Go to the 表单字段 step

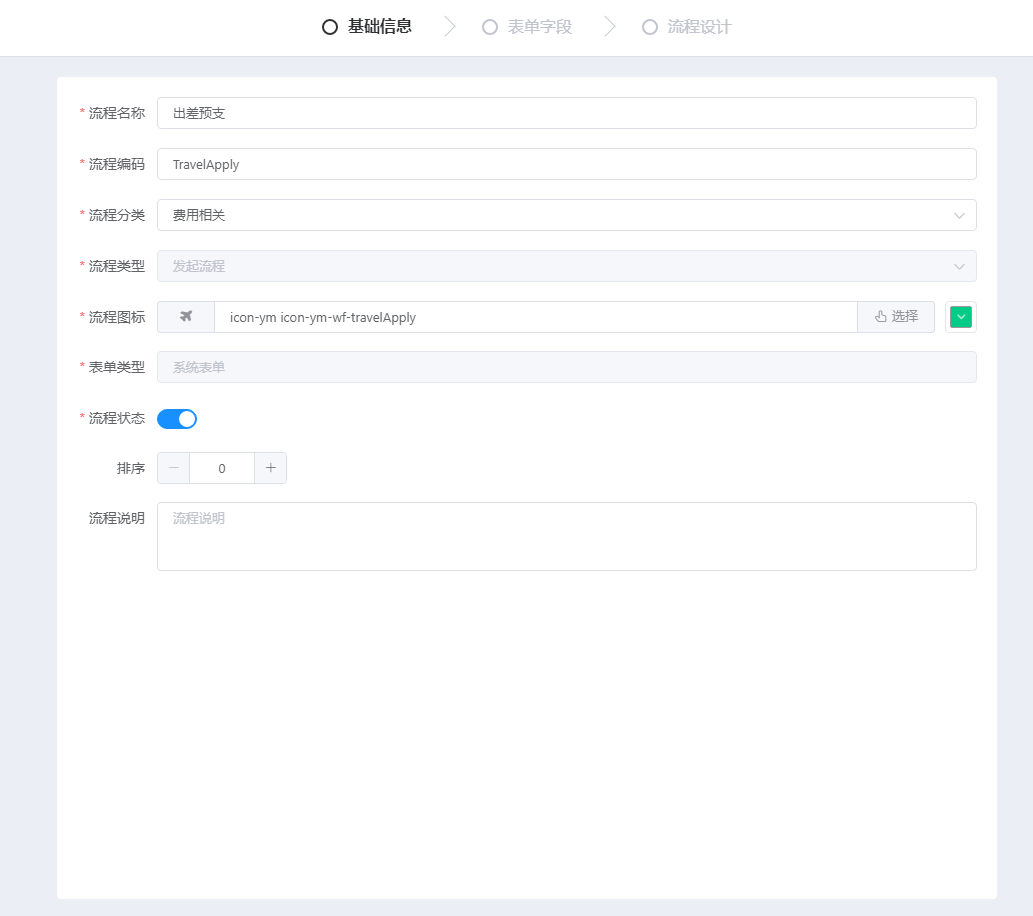tap(527, 27)
